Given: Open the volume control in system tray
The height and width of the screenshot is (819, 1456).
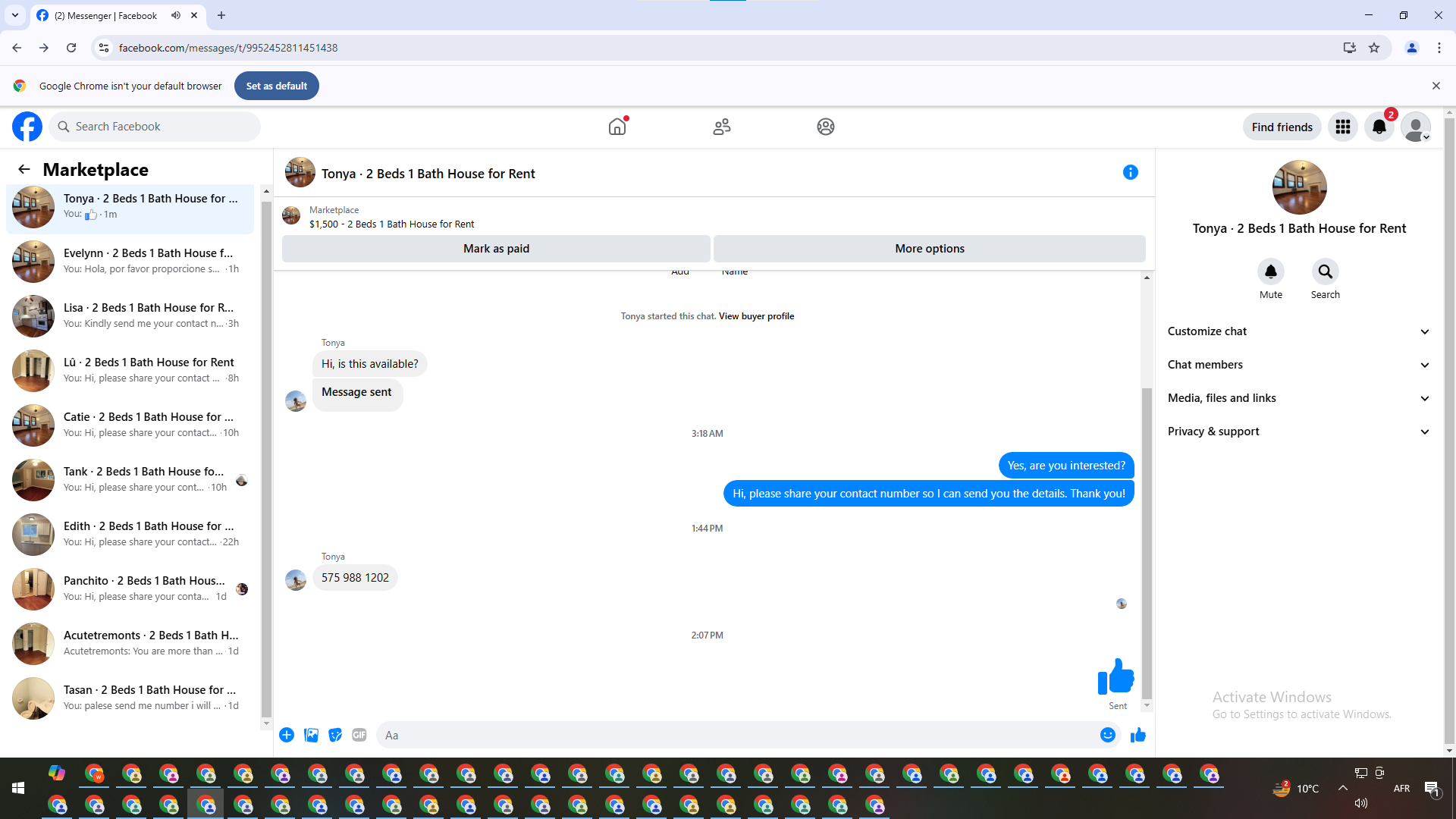Looking at the screenshot, I should click(1361, 803).
